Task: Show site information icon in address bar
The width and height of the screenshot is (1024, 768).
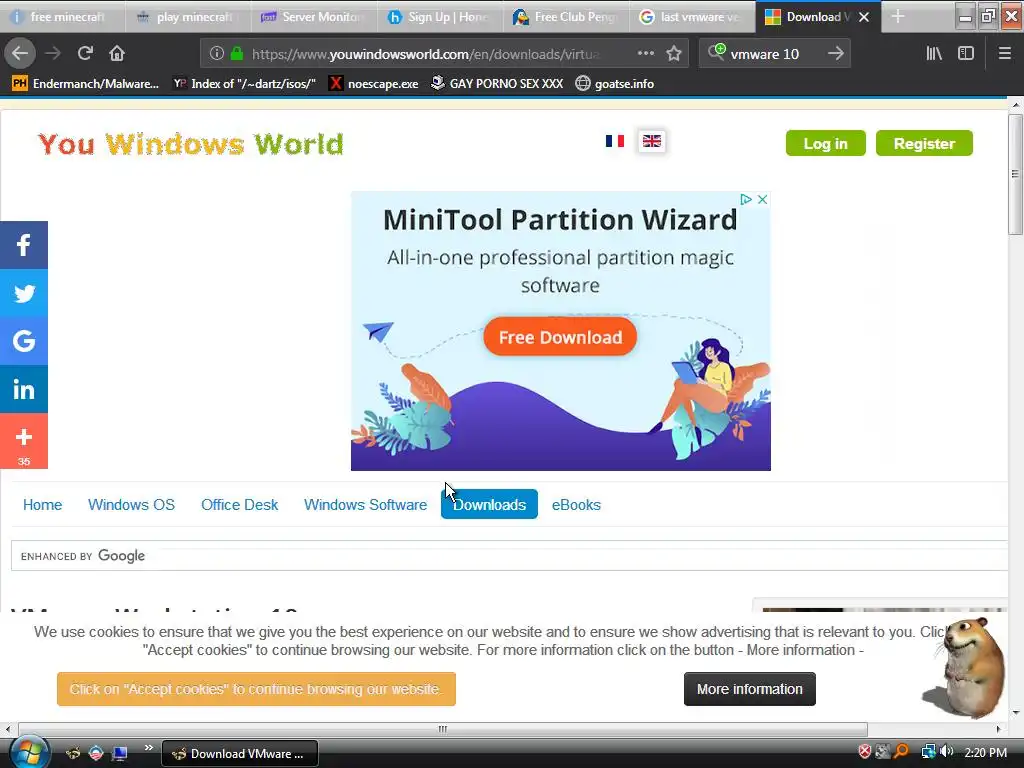Action: pyautogui.click(x=216, y=54)
